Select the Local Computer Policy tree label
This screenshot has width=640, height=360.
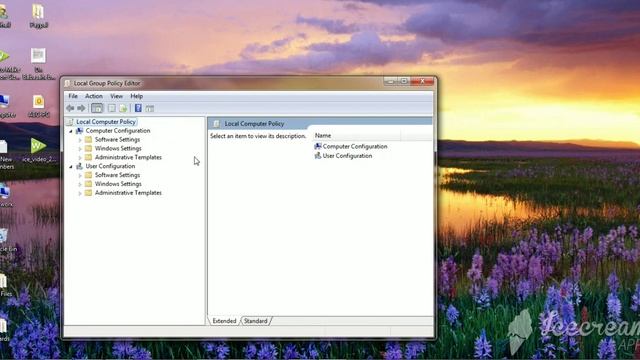106,122
